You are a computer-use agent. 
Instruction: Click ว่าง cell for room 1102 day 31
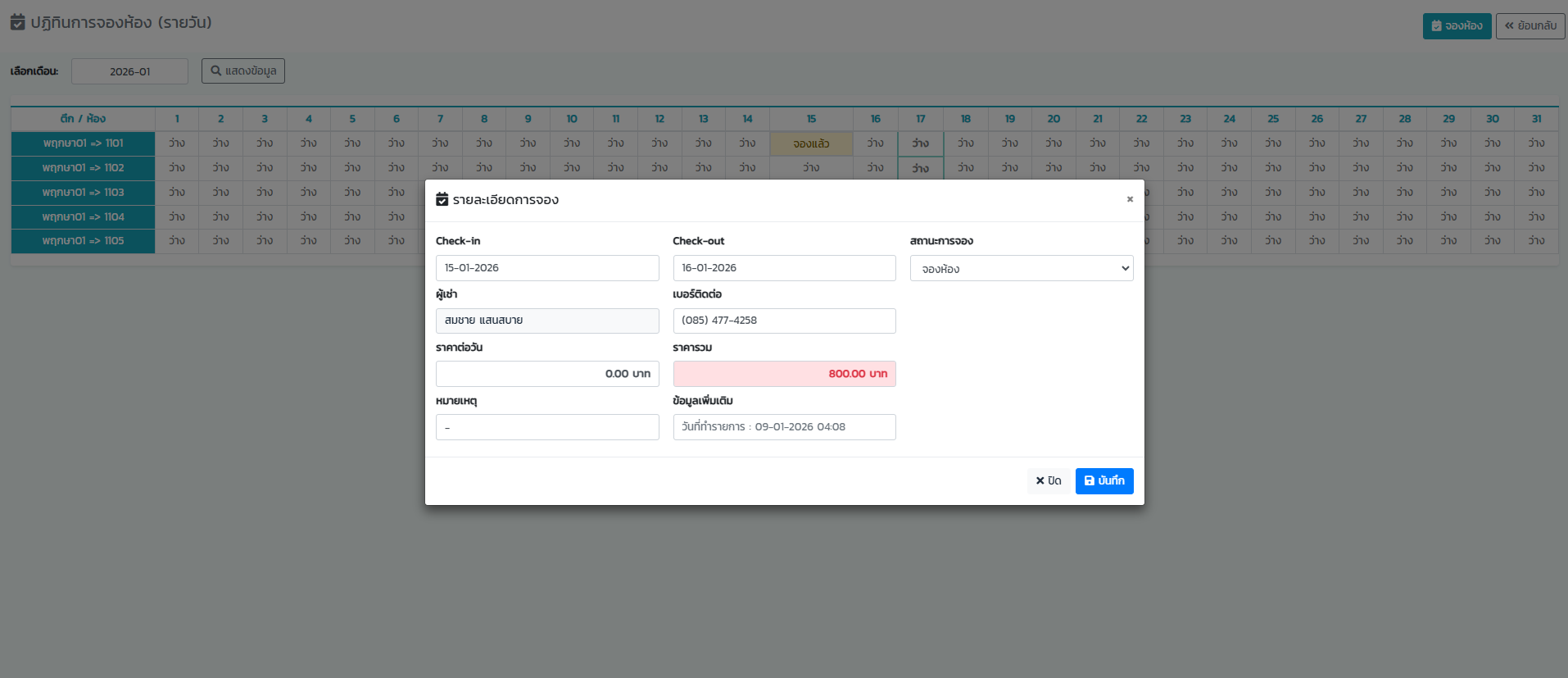[1536, 168]
